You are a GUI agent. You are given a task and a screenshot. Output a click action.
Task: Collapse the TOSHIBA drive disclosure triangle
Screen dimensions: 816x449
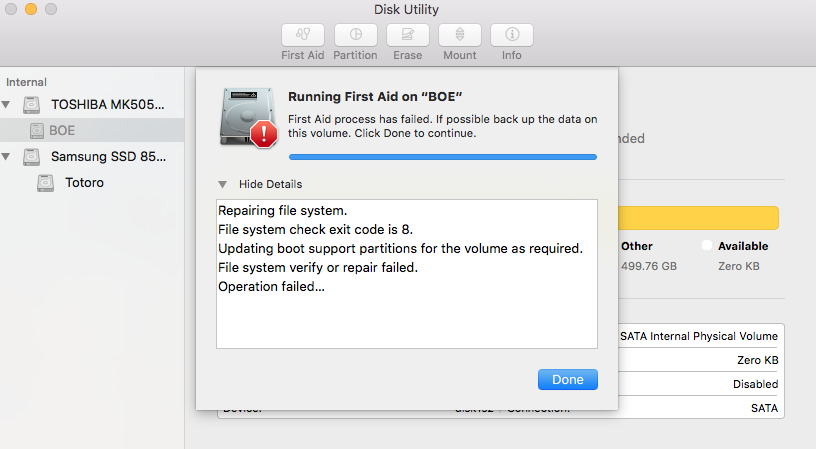tap(8, 105)
